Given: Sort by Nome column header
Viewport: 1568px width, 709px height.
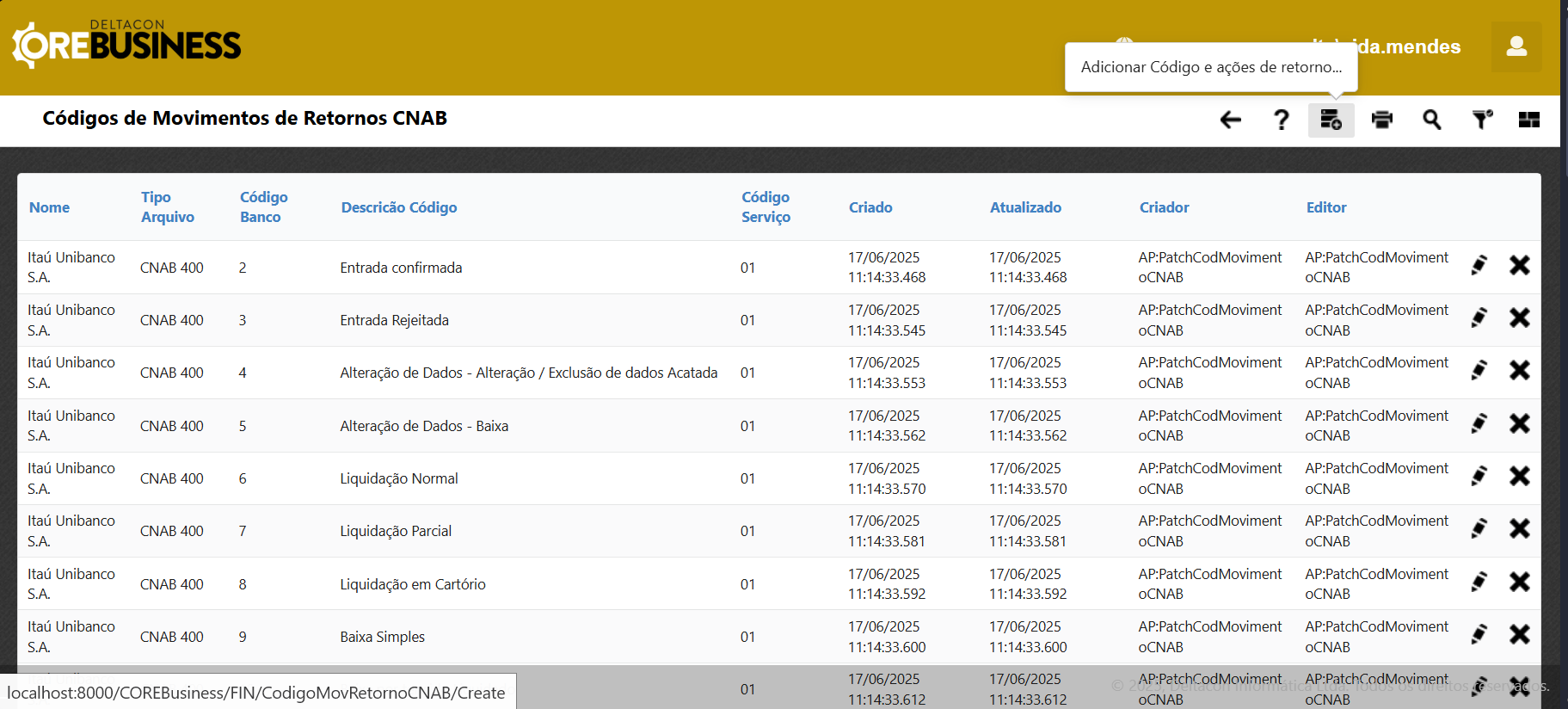Looking at the screenshot, I should (x=49, y=207).
